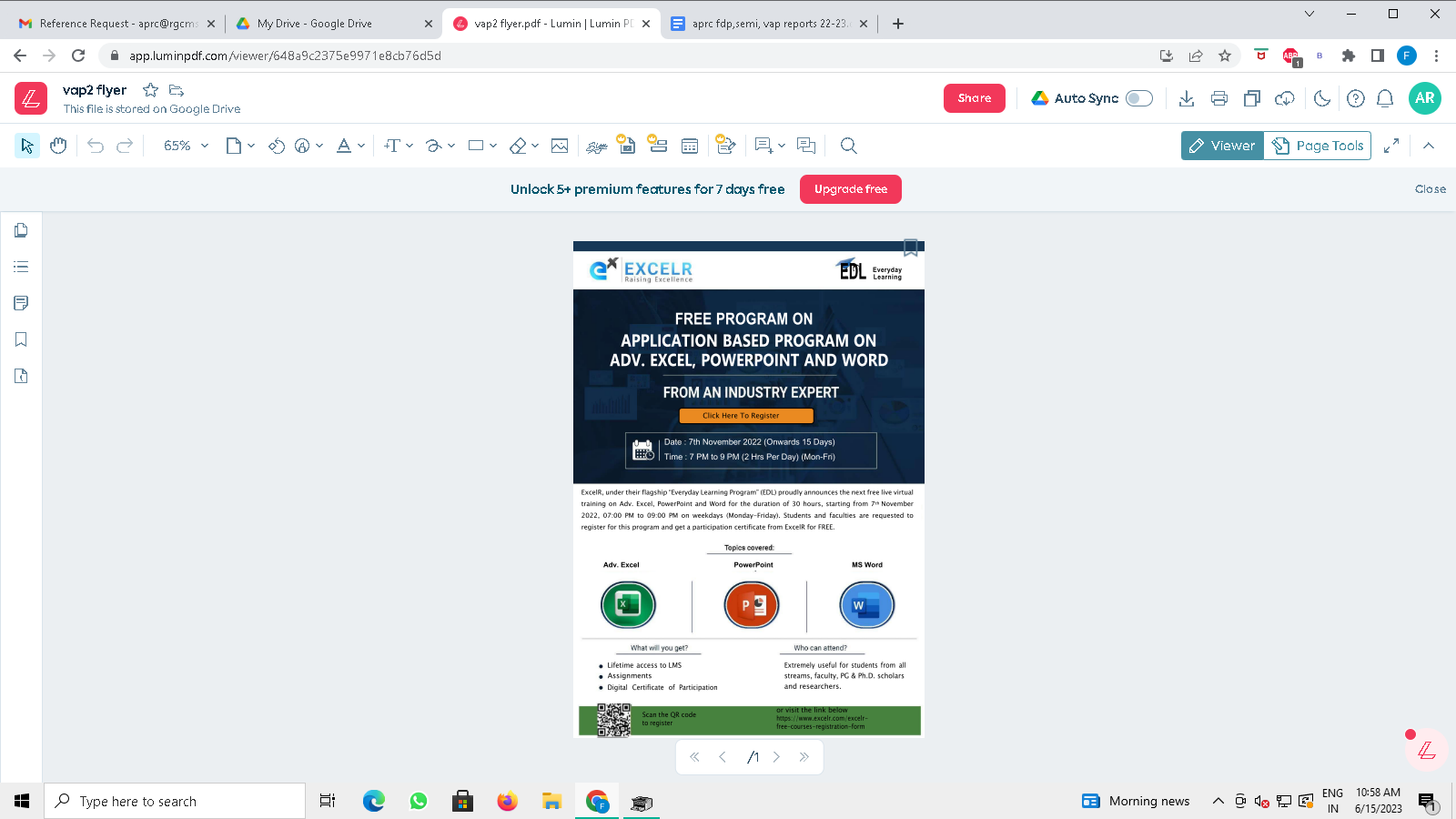Image resolution: width=1456 pixels, height=819 pixels.
Task: Expand the page layout dropdown arrow
Action: (251, 146)
